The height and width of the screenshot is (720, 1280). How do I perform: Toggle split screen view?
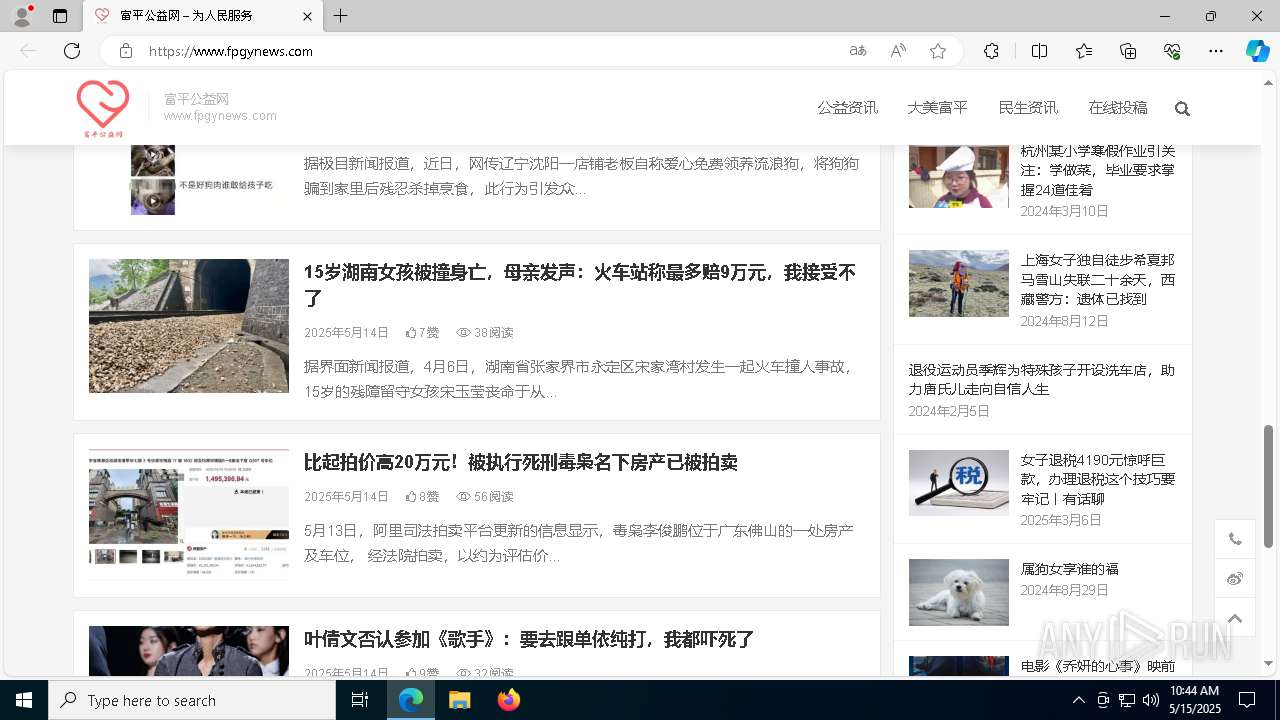point(1039,51)
